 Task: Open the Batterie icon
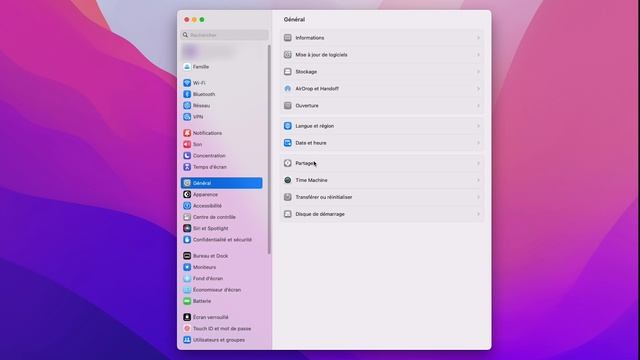(x=187, y=301)
